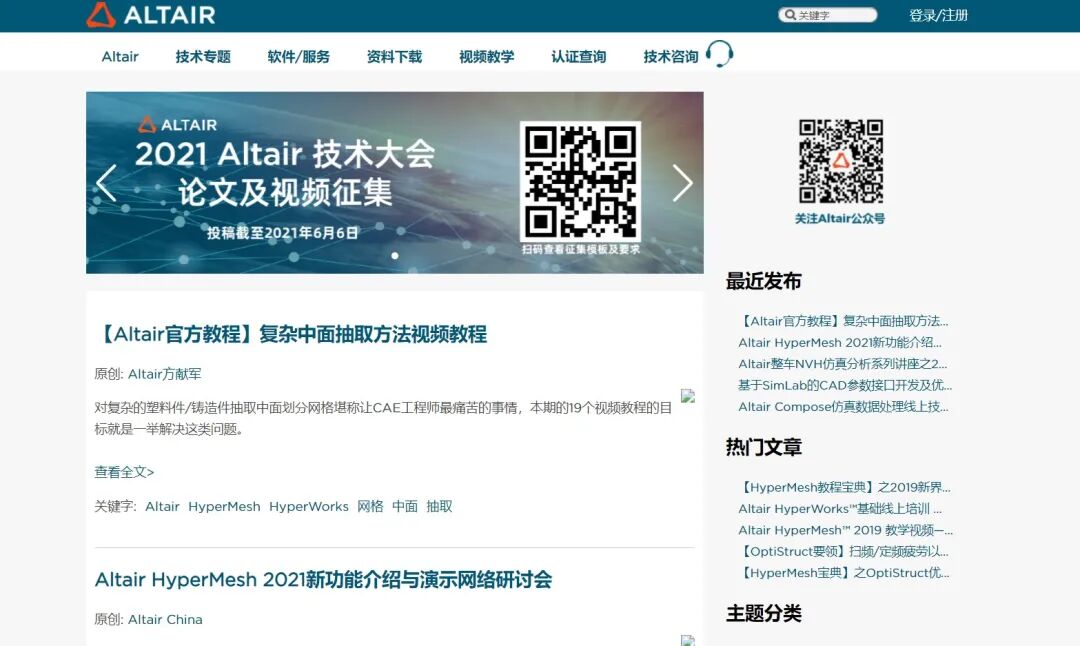Click the search magnifier icon
This screenshot has width=1080, height=646.
[790, 14]
